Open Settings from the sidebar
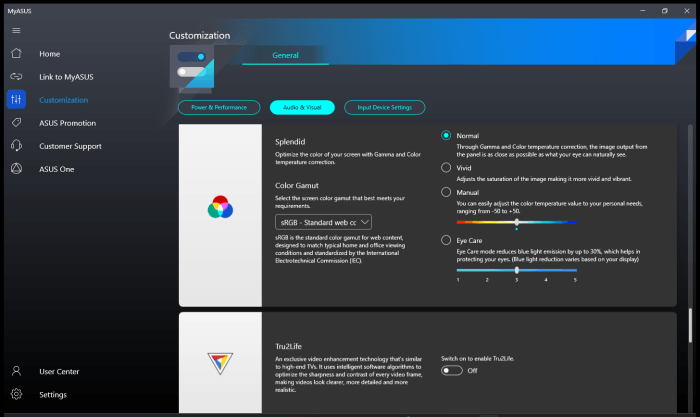The height and width of the screenshot is (417, 700). click(53, 395)
